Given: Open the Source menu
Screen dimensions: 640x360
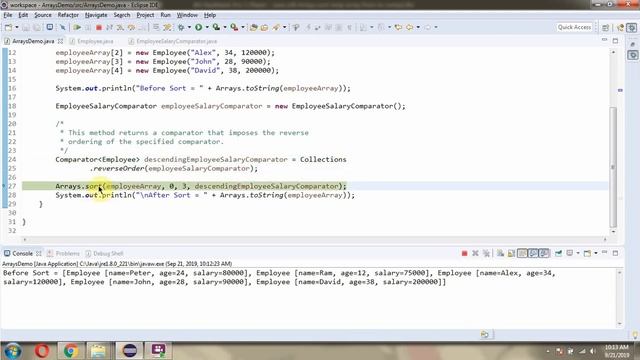Looking at the screenshot, I should pyautogui.click(x=43, y=15).
